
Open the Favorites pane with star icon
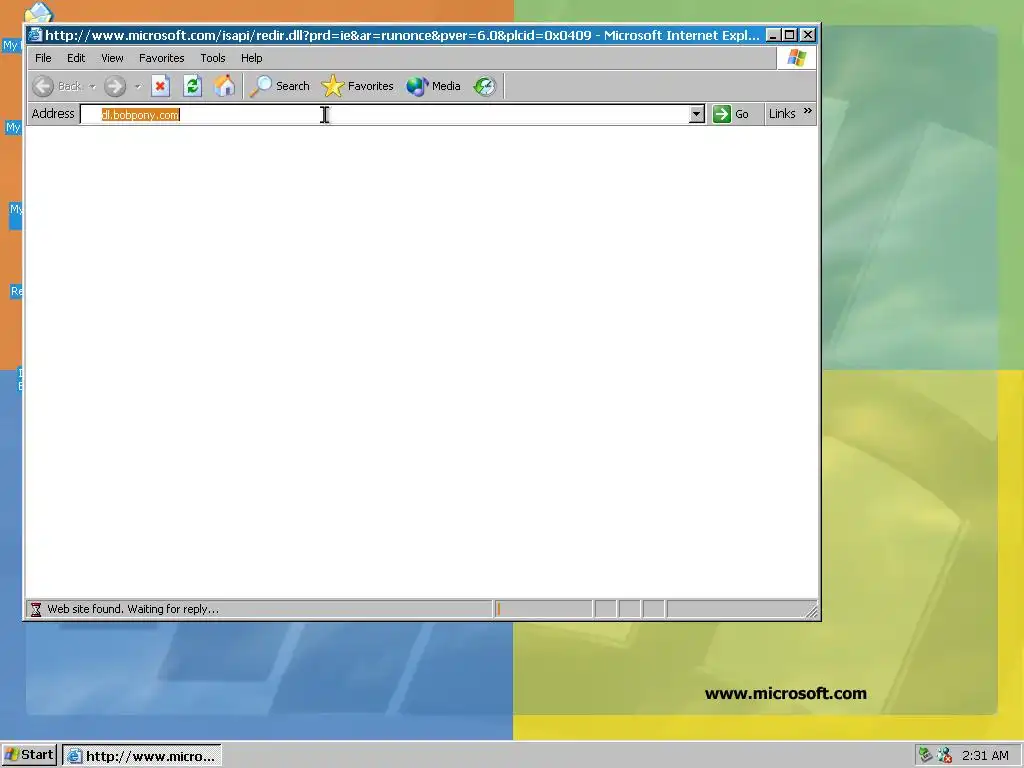[x=358, y=86]
